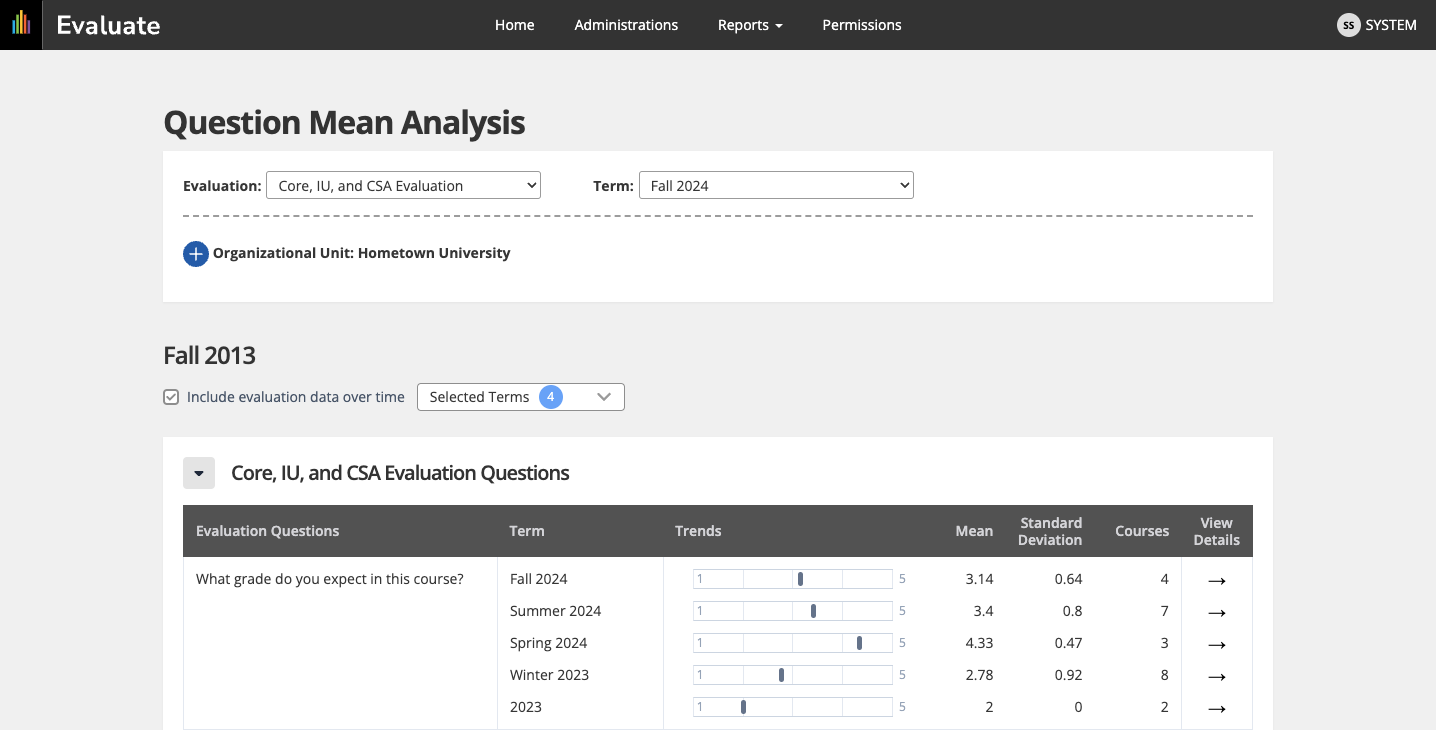The width and height of the screenshot is (1436, 730).
Task: Click the standard deviation value 0.92
Action: (x=1068, y=675)
